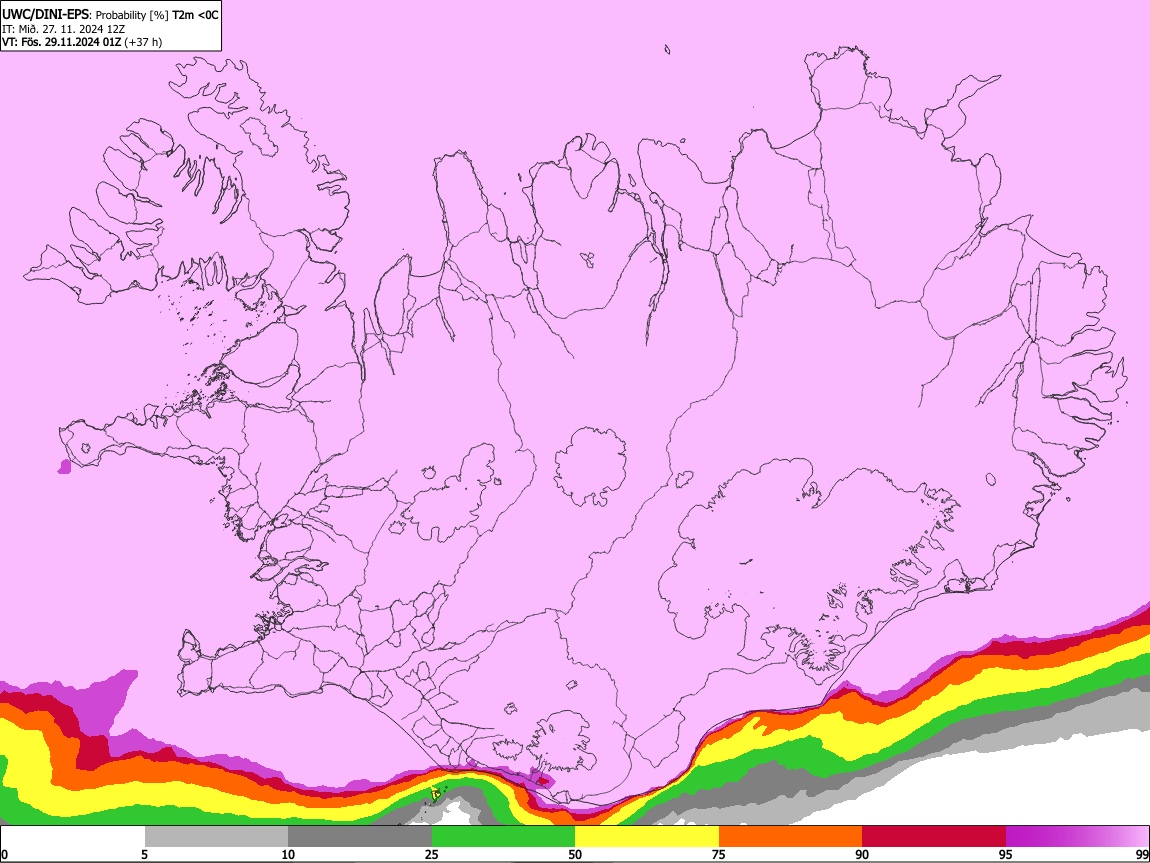Viewport: 1150px width, 863px height.
Task: Click the 'UWC/DINI-EPS' title text
Action: (x=45, y=15)
